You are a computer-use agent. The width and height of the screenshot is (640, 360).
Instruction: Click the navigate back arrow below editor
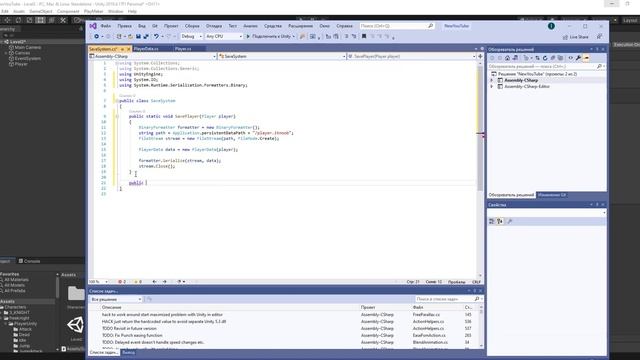(154, 282)
